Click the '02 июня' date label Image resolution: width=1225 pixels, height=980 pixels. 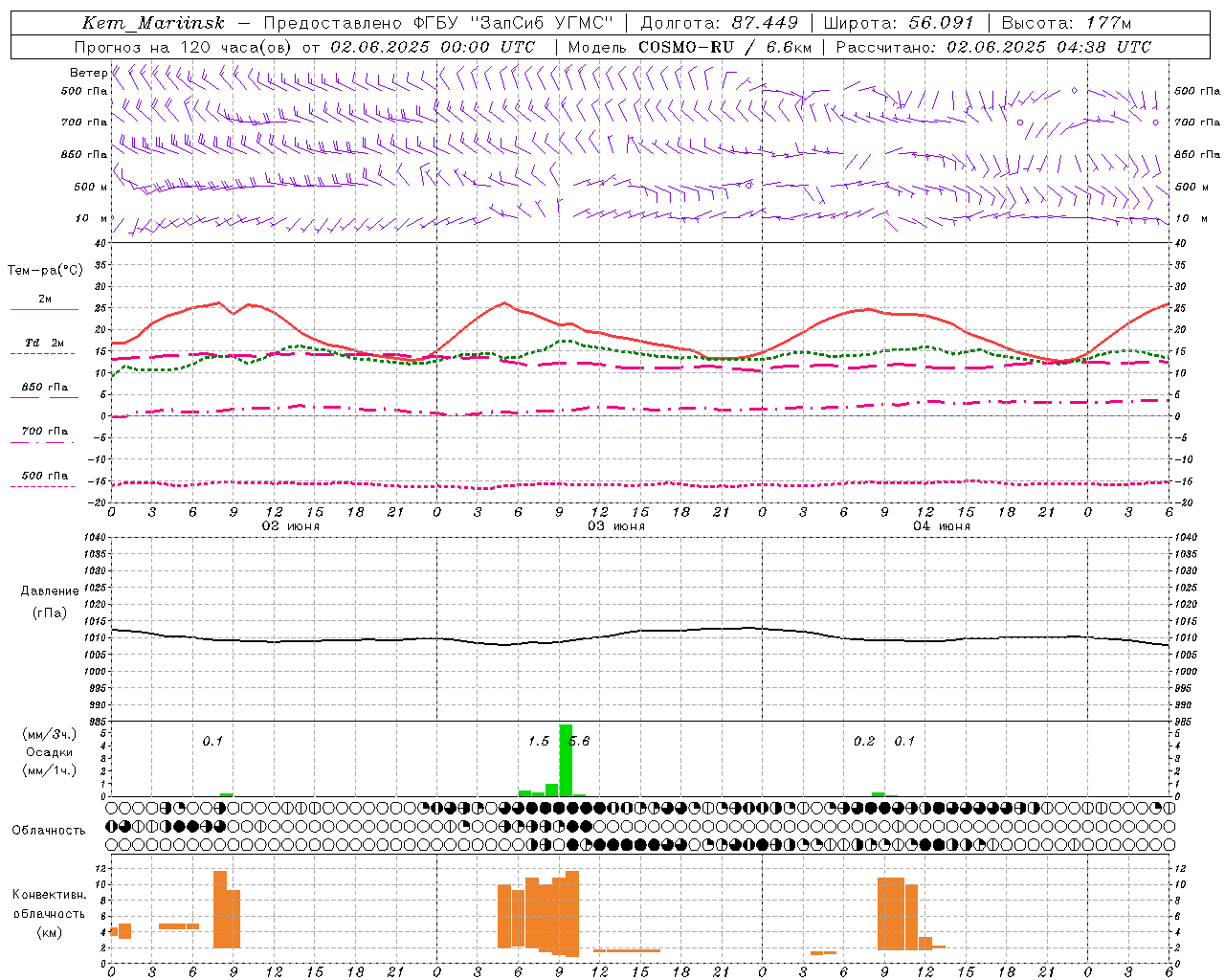[x=291, y=526]
